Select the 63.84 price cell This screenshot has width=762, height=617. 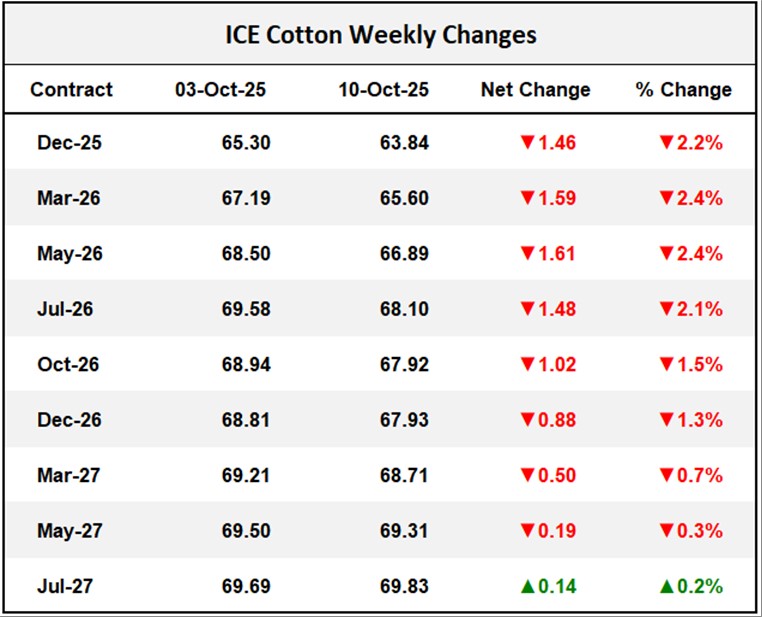(404, 143)
